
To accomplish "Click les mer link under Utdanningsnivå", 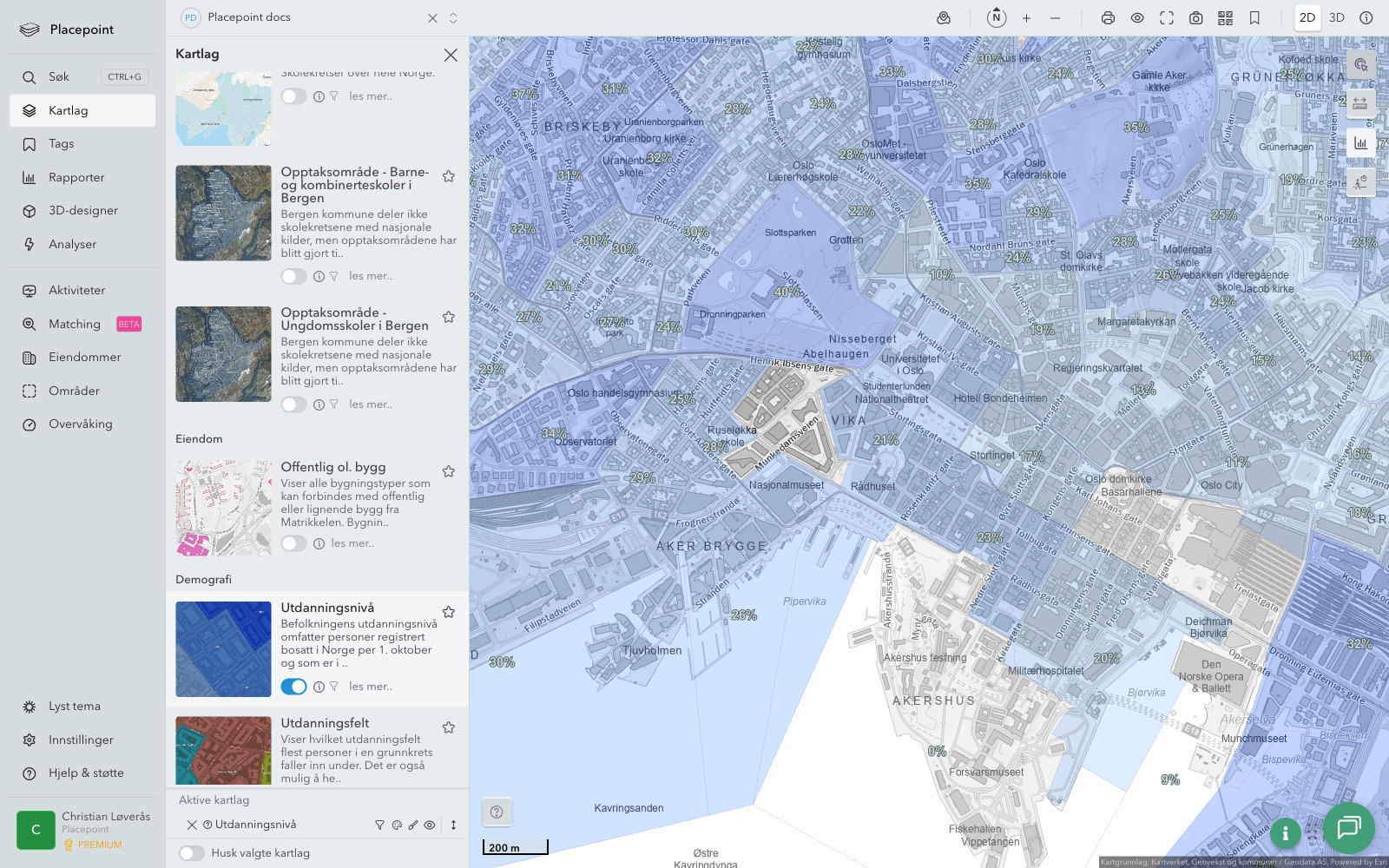I will [371, 687].
